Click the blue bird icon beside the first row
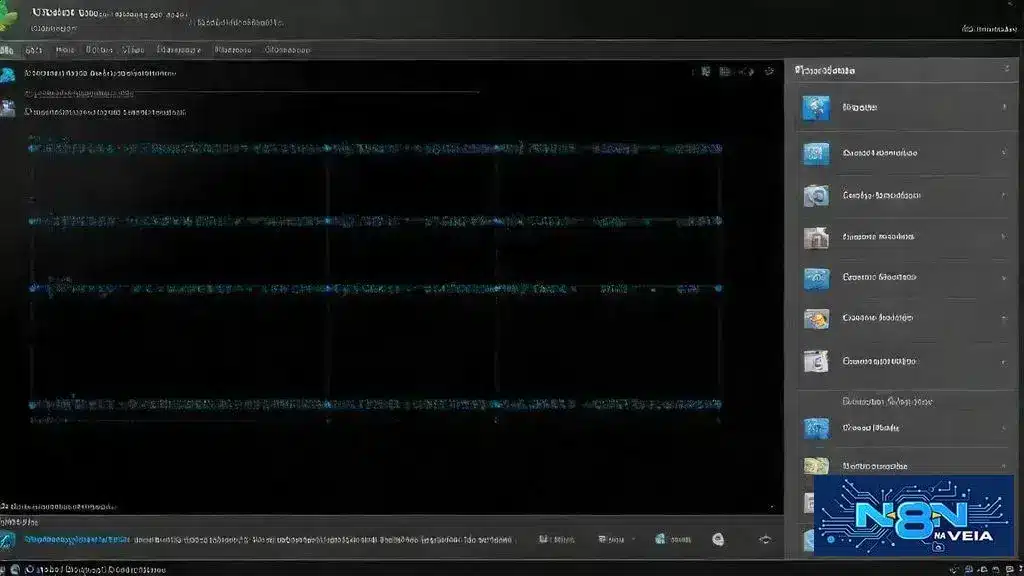The image size is (1024, 576). click(x=8, y=75)
